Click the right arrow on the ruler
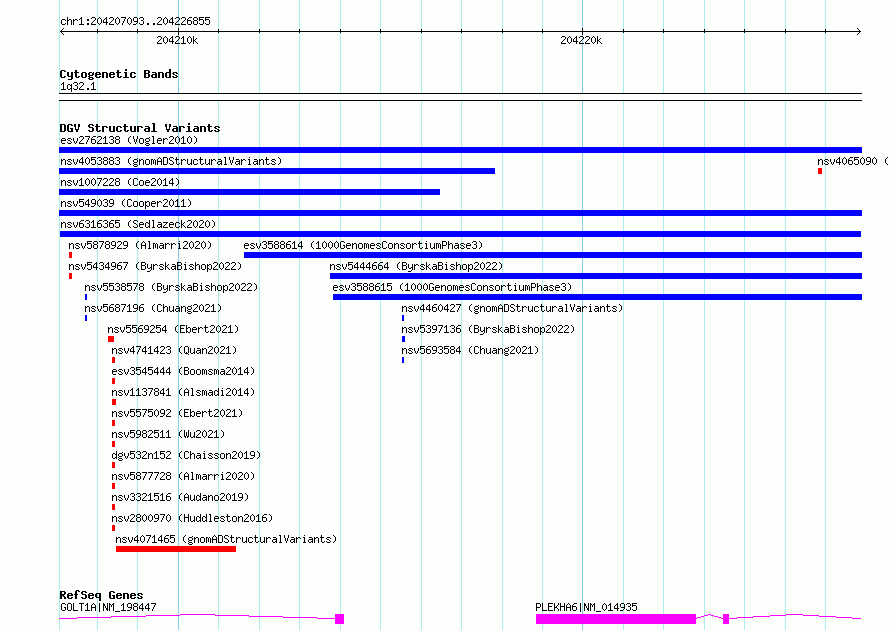The width and height of the screenshot is (890, 630). pos(859,31)
